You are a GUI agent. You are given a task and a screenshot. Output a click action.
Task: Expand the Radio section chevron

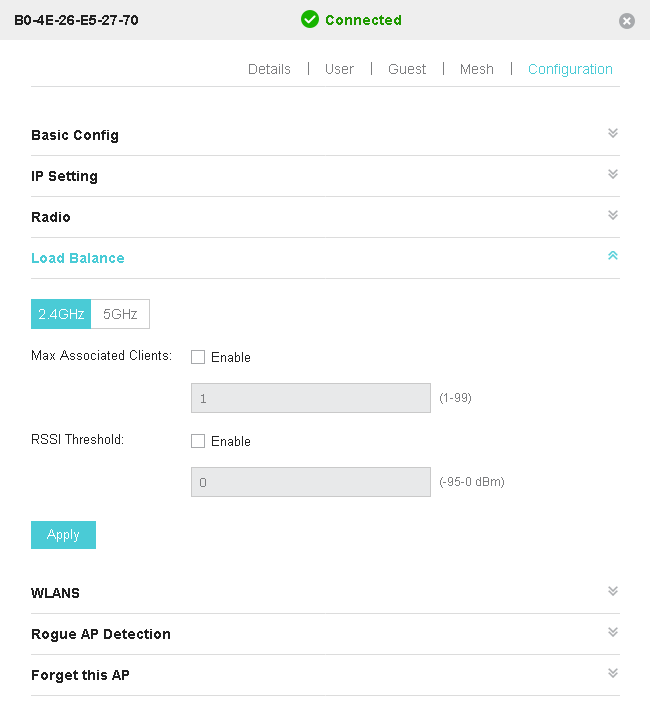point(613,215)
